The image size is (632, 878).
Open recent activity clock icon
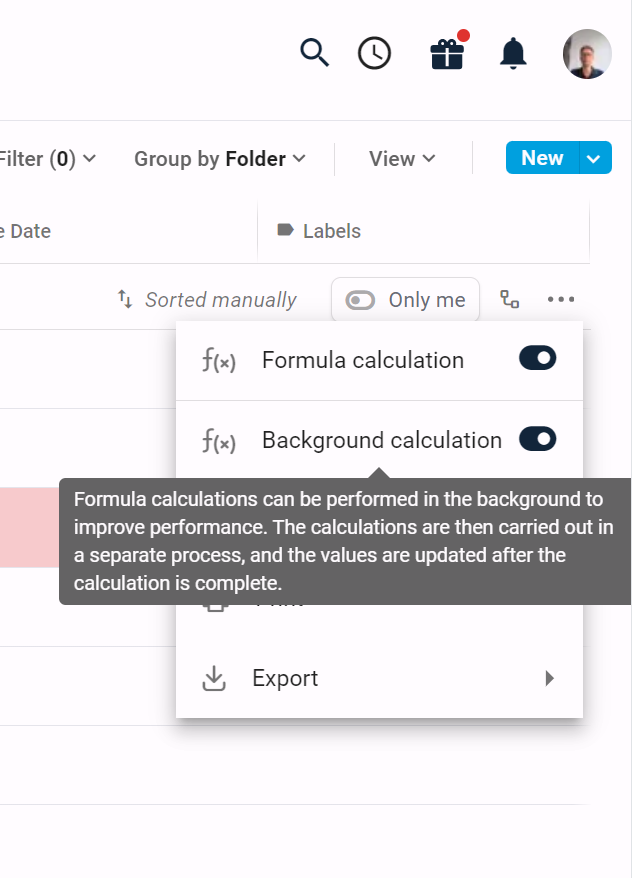pos(374,53)
